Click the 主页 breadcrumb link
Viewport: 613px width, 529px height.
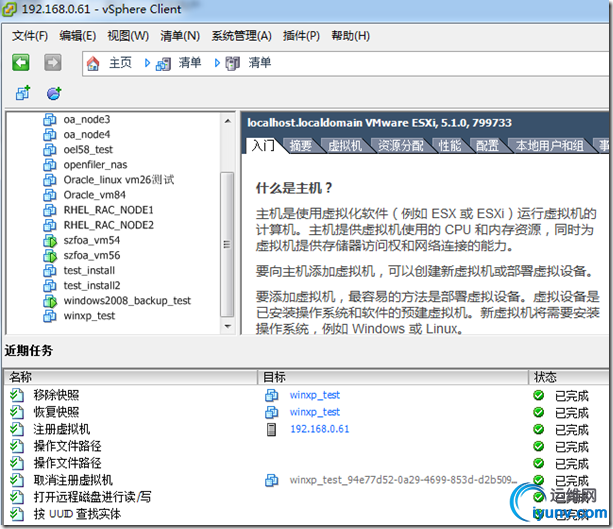[x=120, y=63]
